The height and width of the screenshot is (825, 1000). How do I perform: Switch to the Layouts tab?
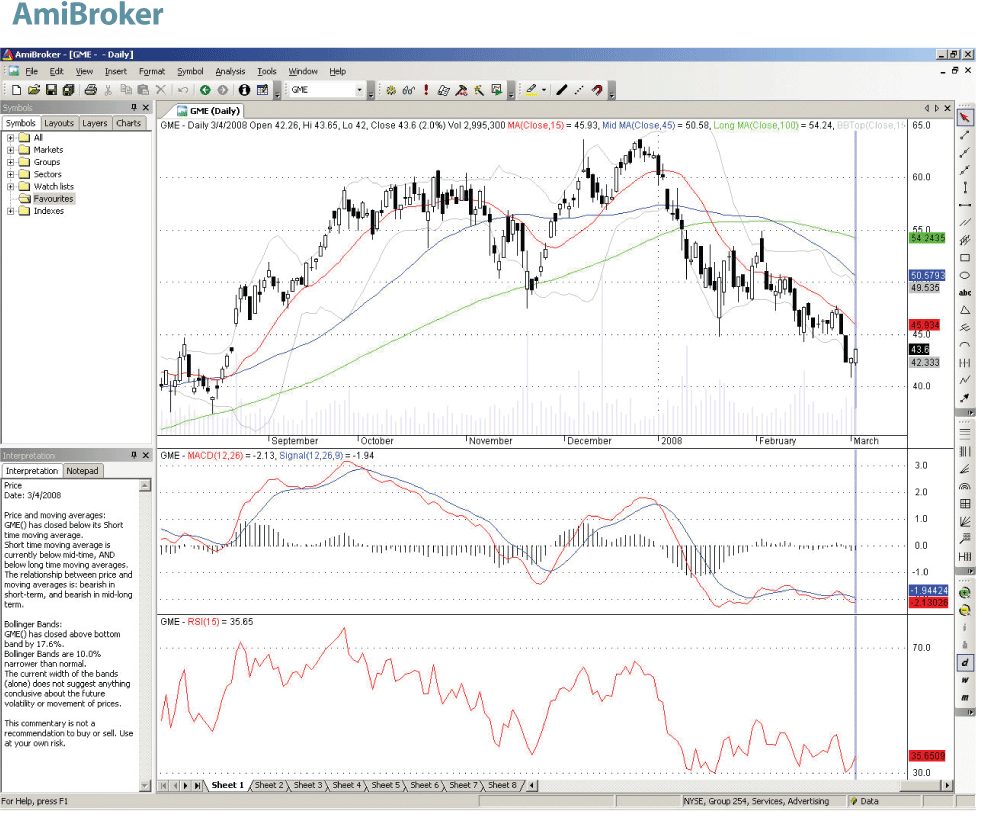click(x=59, y=123)
